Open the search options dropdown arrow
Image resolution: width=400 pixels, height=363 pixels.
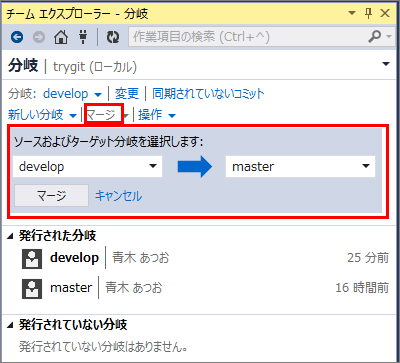point(389,37)
